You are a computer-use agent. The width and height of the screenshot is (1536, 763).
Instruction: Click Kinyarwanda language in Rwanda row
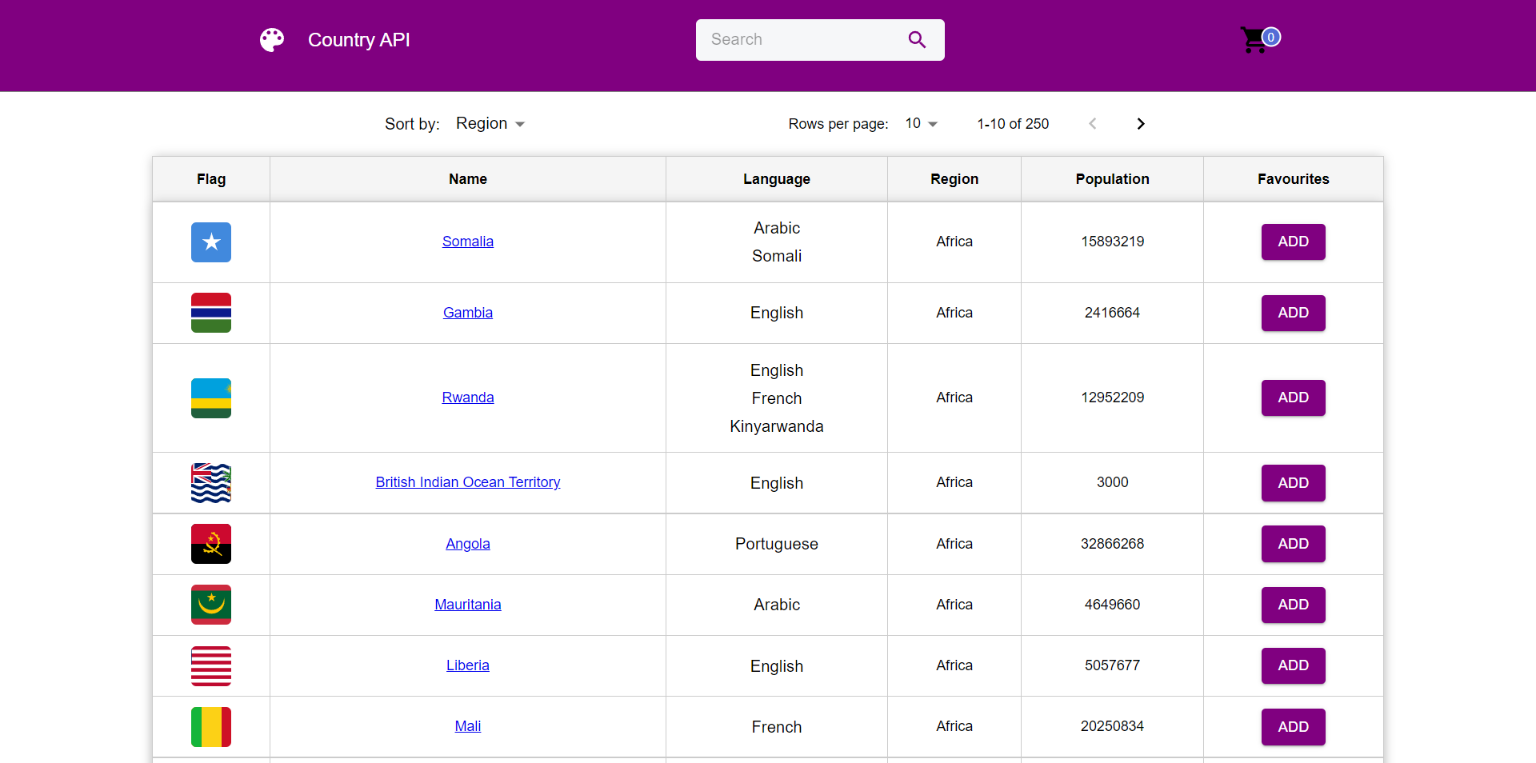(x=777, y=426)
